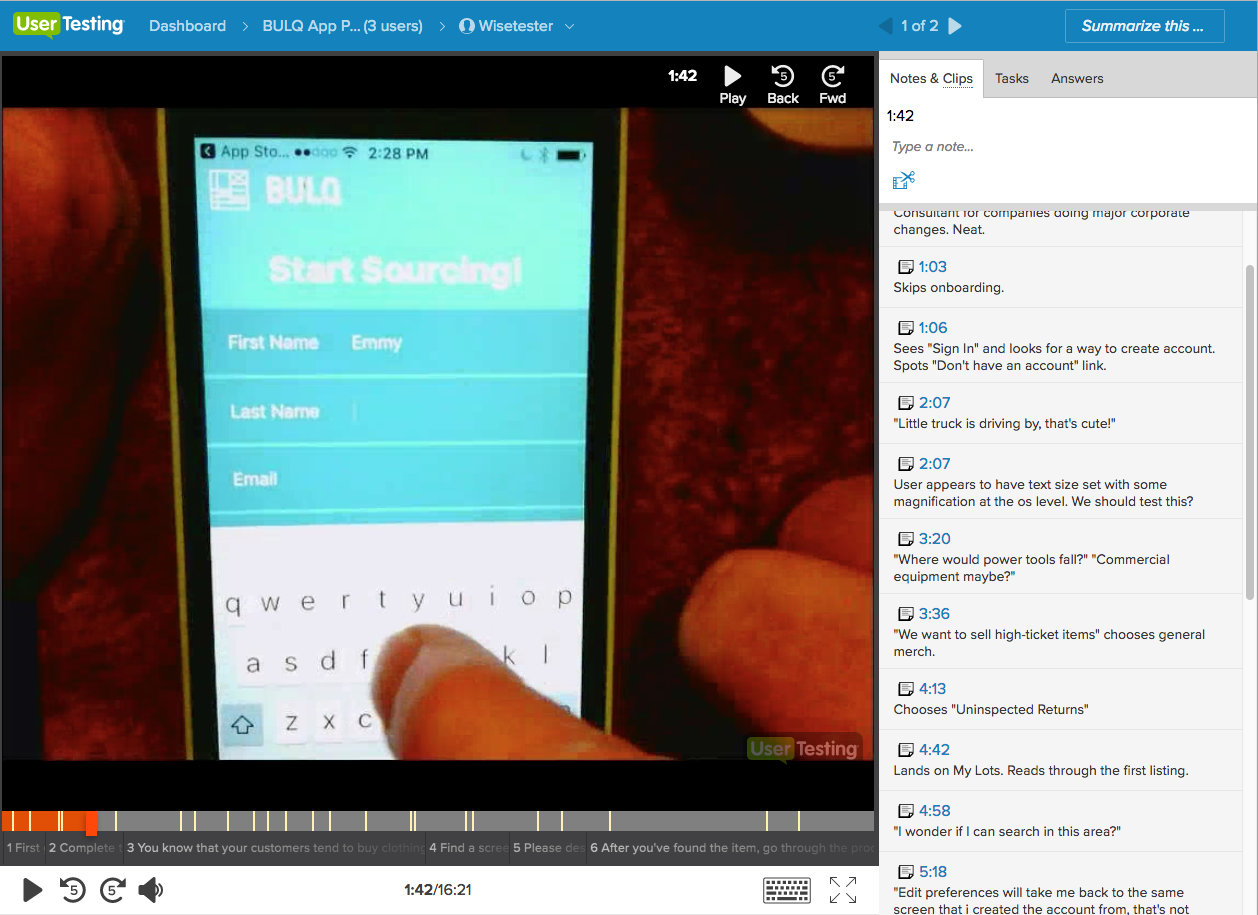Click note icon for the text size note
Screen dimensions: 1258x915
[905, 464]
